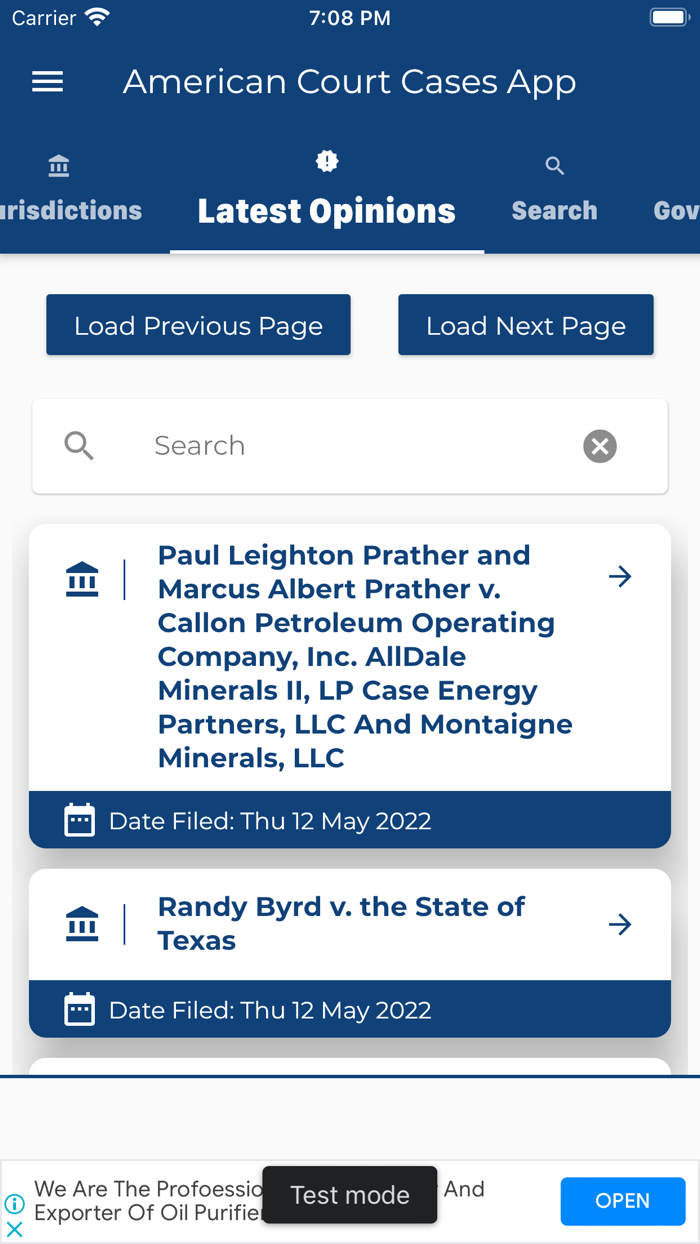
Task: Click the search magnifier inside the search bar
Action: (78, 446)
